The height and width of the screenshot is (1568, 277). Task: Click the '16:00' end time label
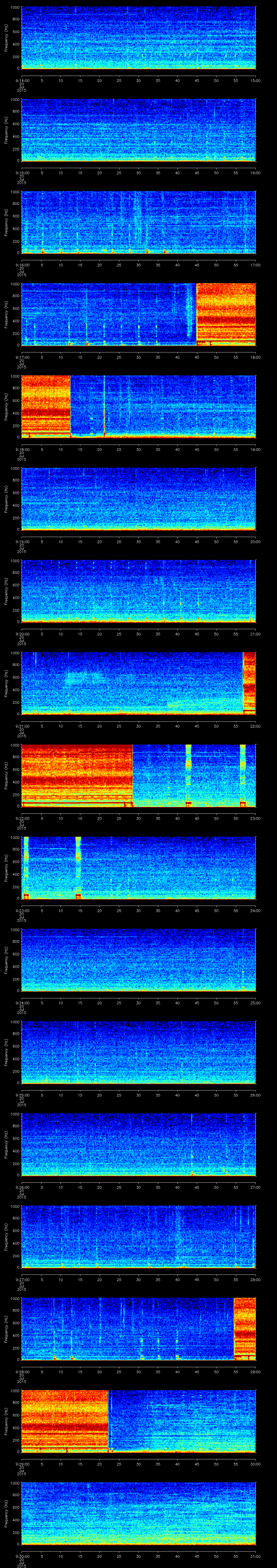coord(255,173)
